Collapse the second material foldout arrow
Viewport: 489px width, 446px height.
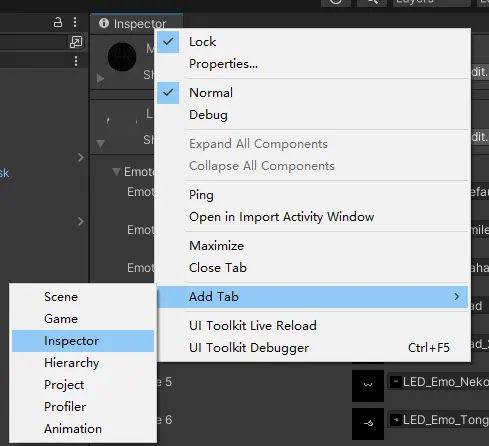coord(100,144)
